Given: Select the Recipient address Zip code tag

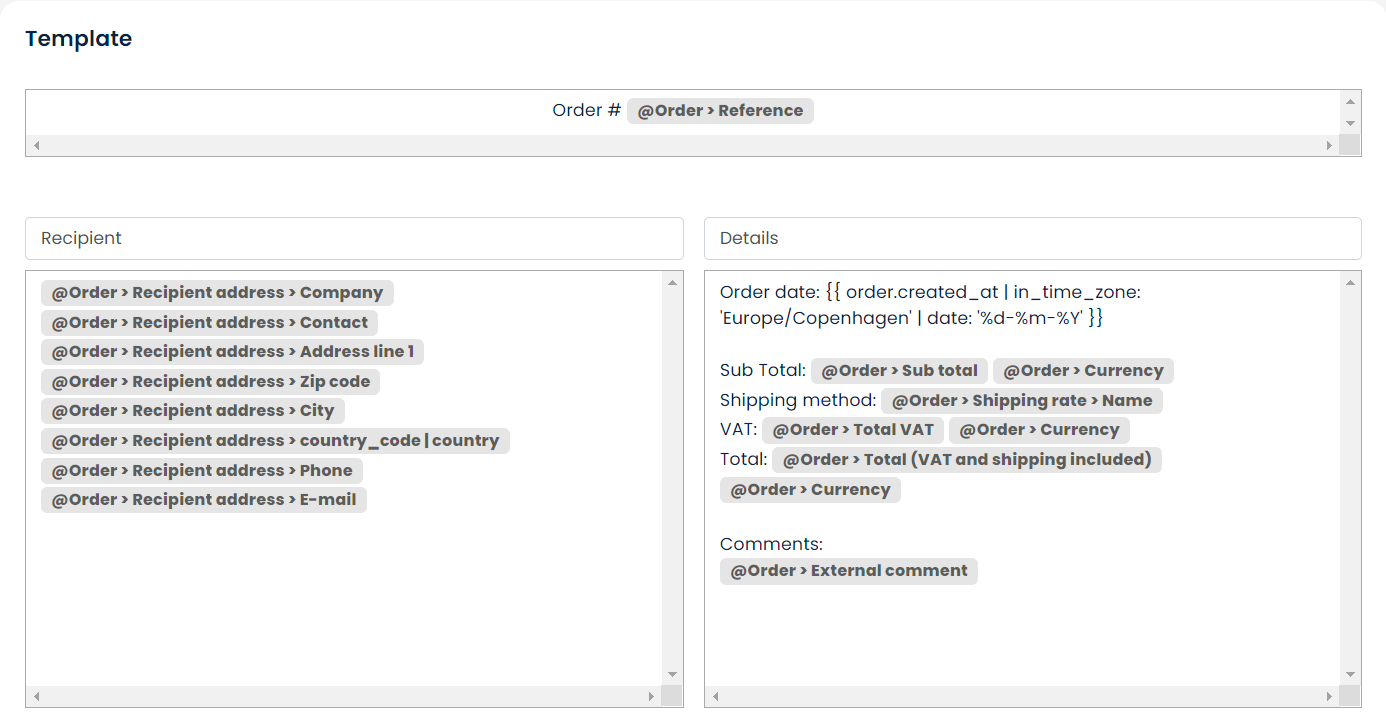Looking at the screenshot, I should click(x=210, y=382).
